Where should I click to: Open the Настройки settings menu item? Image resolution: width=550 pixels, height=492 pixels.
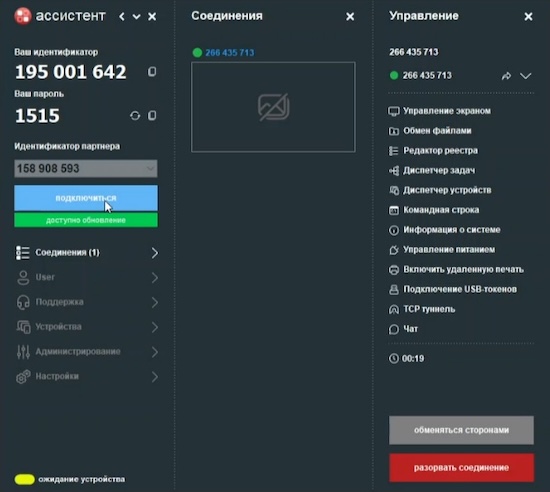87,377
